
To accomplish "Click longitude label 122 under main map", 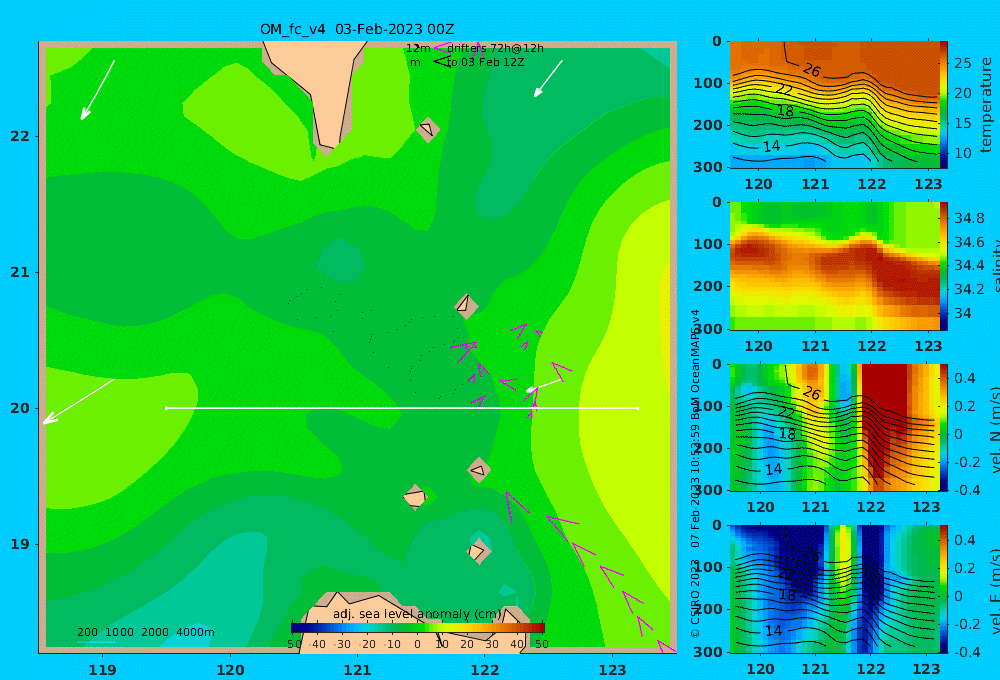I will [x=485, y=670].
